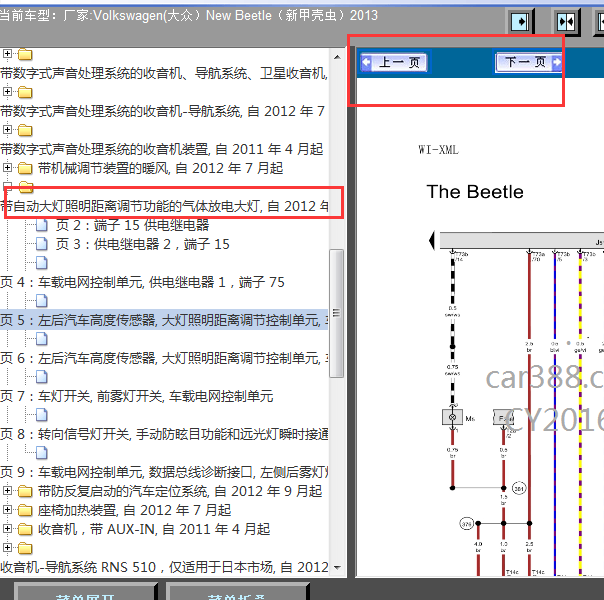Go to previous page with 上一页 button
The height and width of the screenshot is (600, 604).
click(394, 62)
